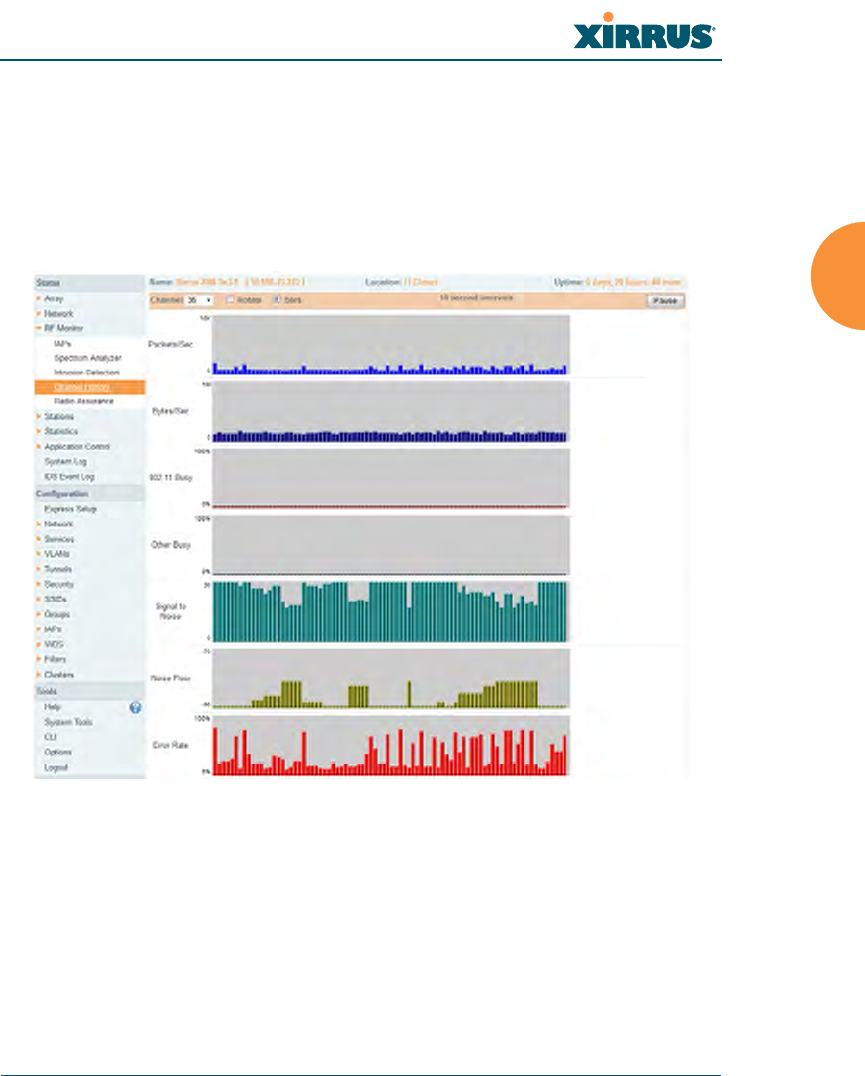Image resolution: width=865 pixels, height=1076 pixels.
Task: Expand Network under Configuration
Action: tap(58, 524)
